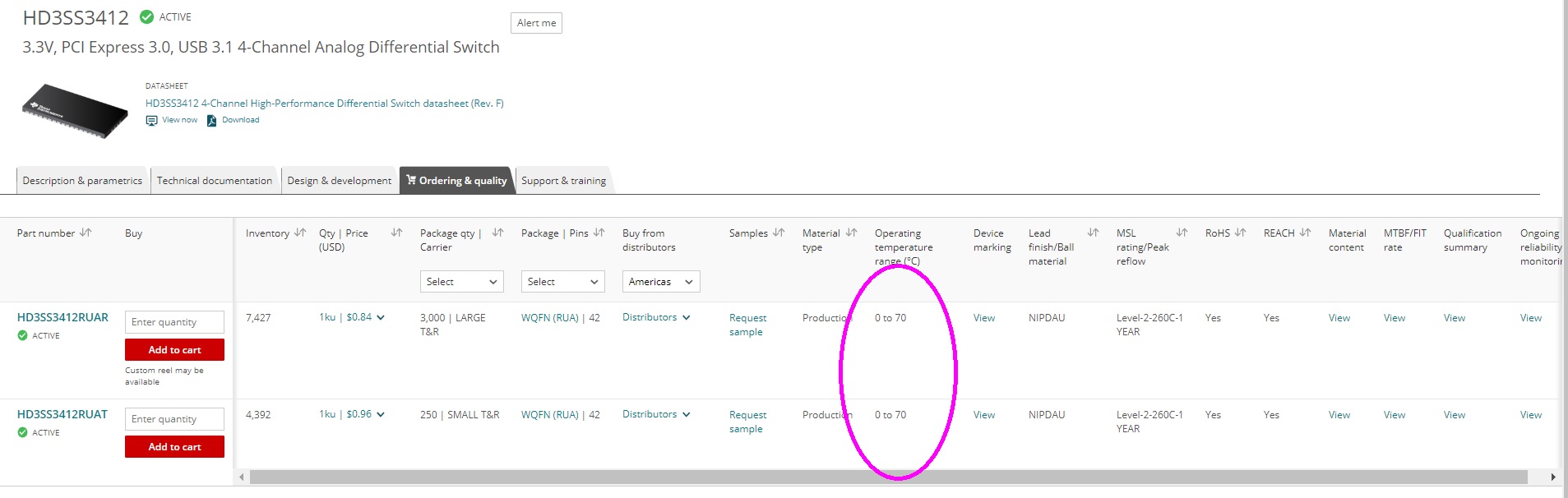Screen dimensions: 1568x498
Task: View Device marking for RUAR row
Action: tap(984, 318)
